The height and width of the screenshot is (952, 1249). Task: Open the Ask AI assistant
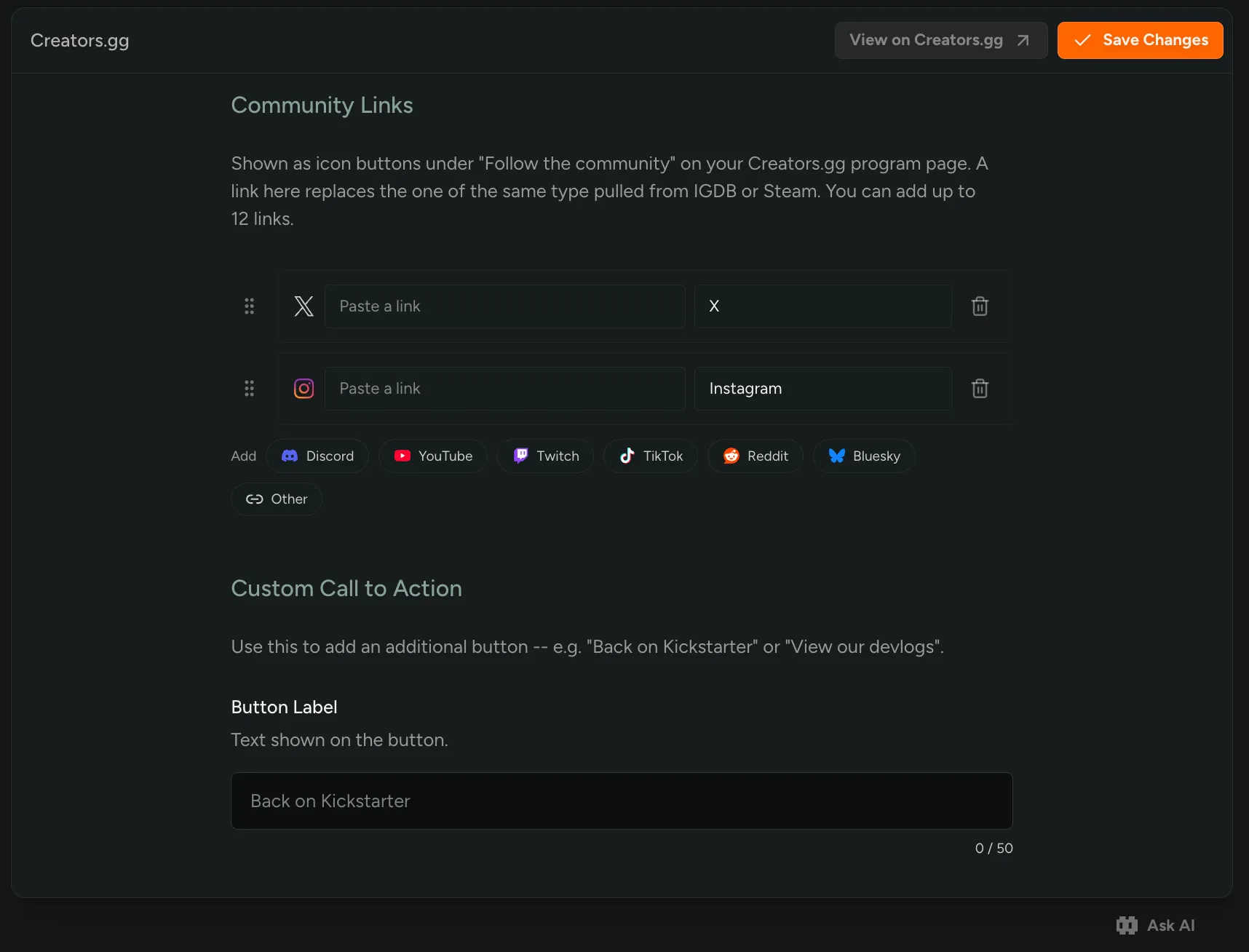(x=1155, y=925)
